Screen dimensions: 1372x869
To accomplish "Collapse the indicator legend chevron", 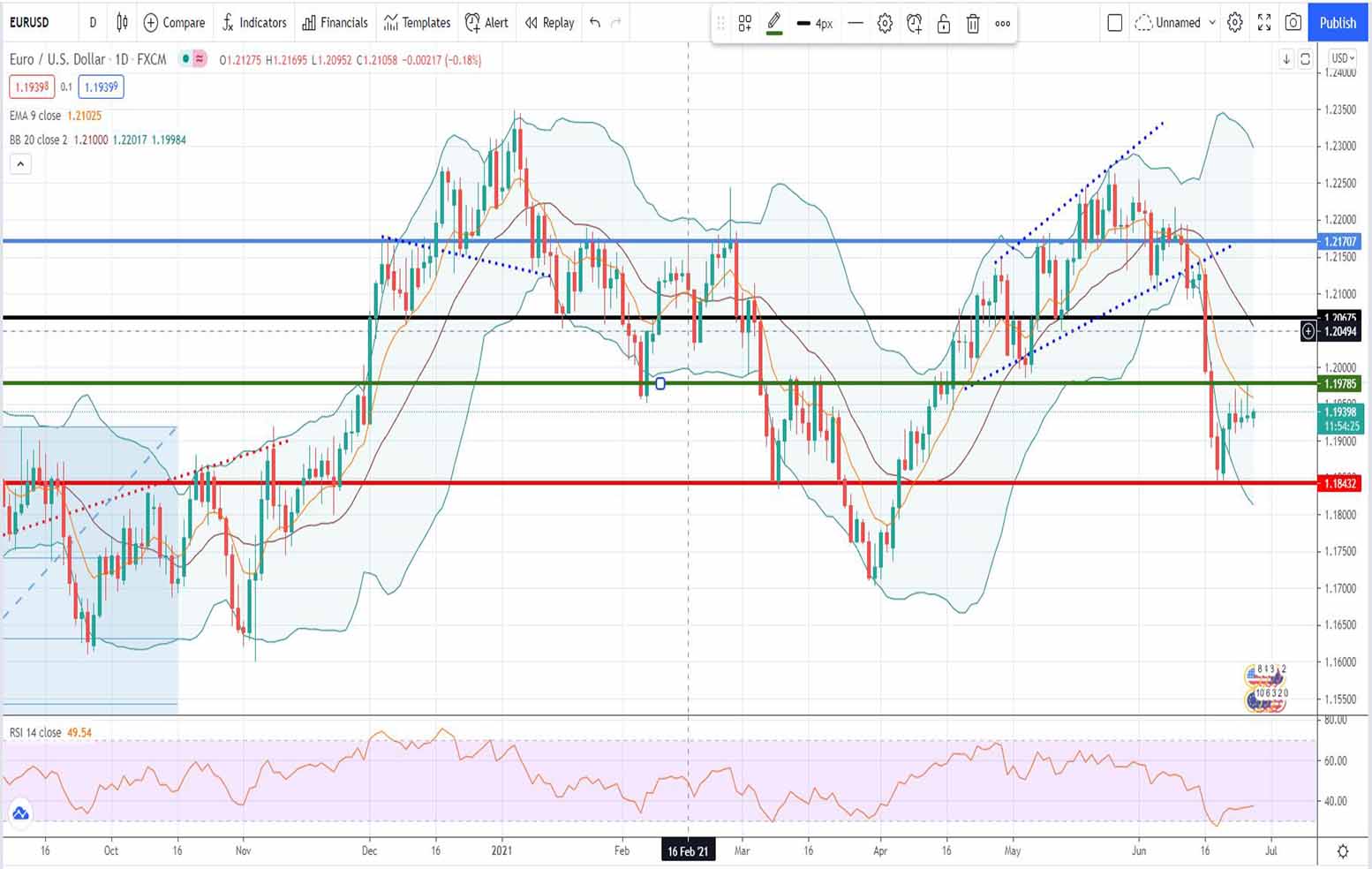I will point(20,163).
